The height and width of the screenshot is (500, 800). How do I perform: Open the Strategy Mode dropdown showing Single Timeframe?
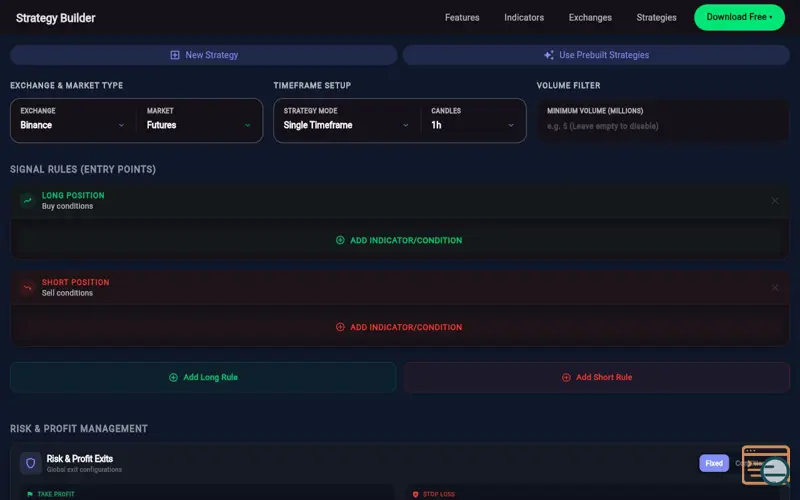[x=346, y=120]
